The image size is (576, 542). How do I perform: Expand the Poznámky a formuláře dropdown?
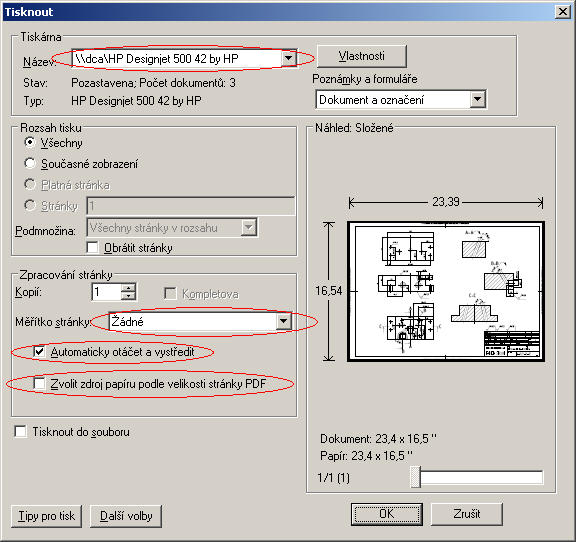click(477, 99)
